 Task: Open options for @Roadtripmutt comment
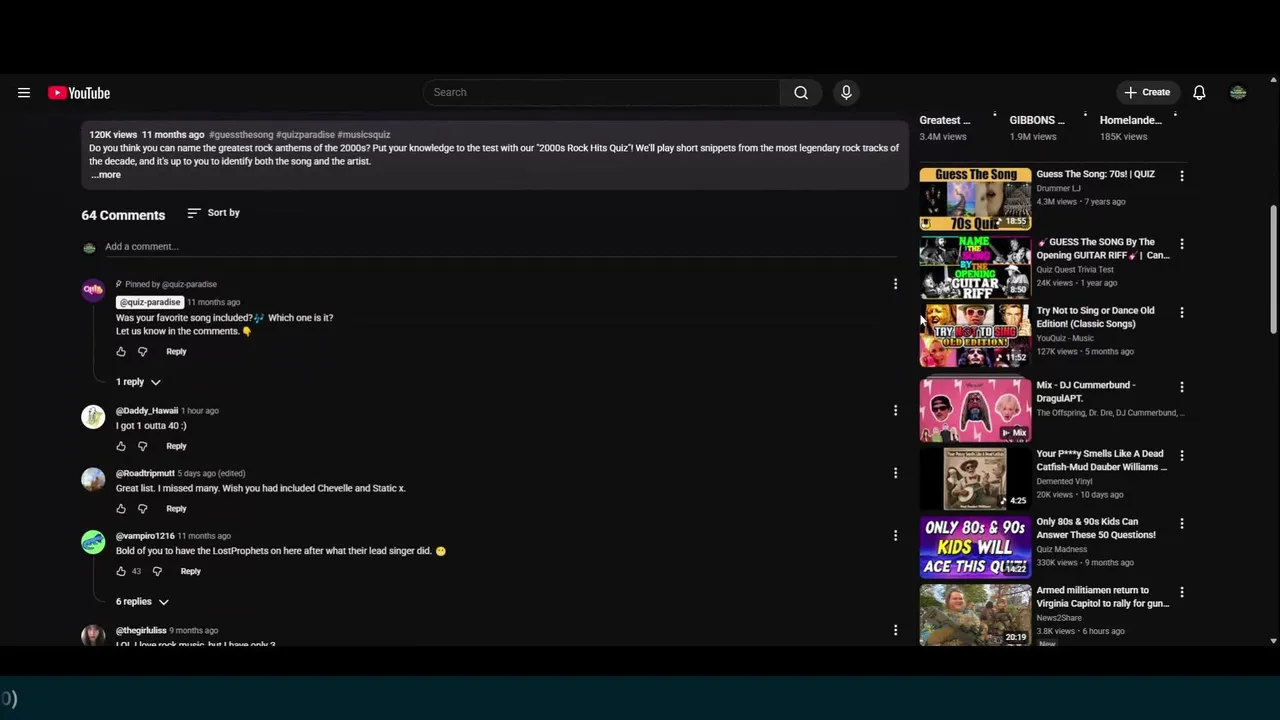[895, 474]
